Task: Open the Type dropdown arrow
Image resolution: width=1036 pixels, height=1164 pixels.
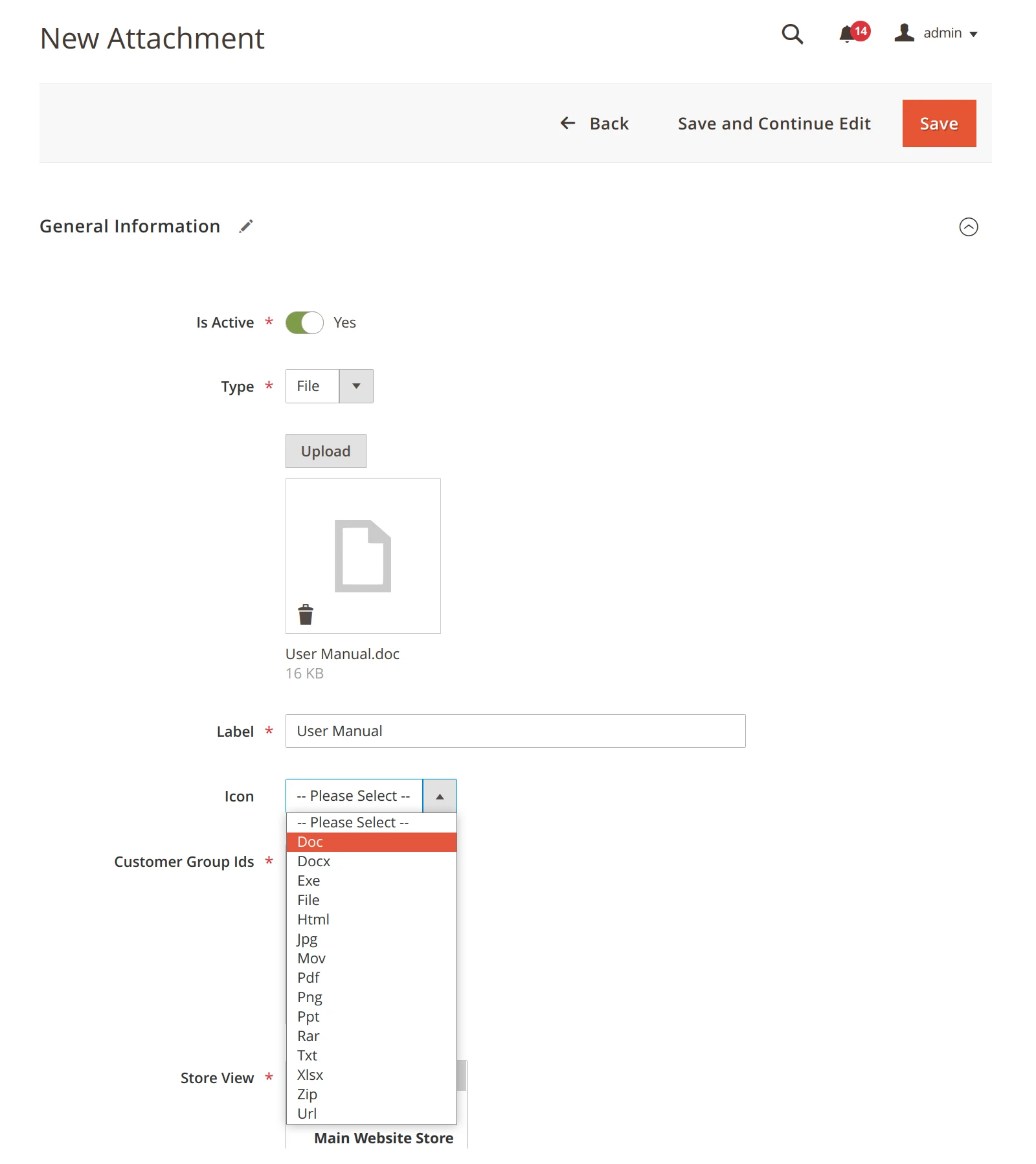Action: pyautogui.click(x=357, y=386)
